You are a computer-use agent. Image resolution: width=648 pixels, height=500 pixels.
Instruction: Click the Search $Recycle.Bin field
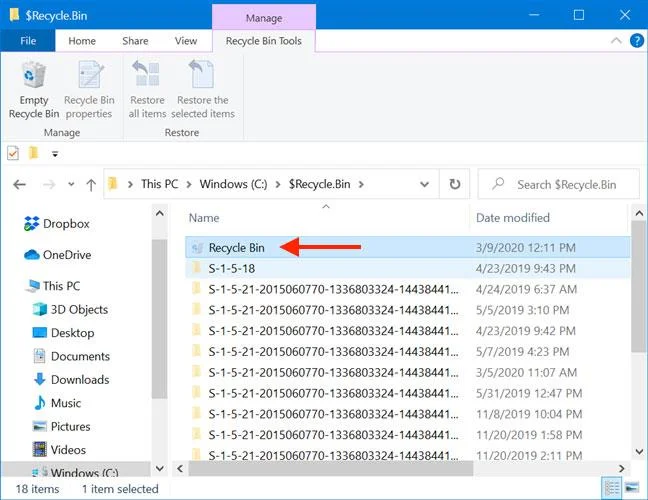pos(559,184)
